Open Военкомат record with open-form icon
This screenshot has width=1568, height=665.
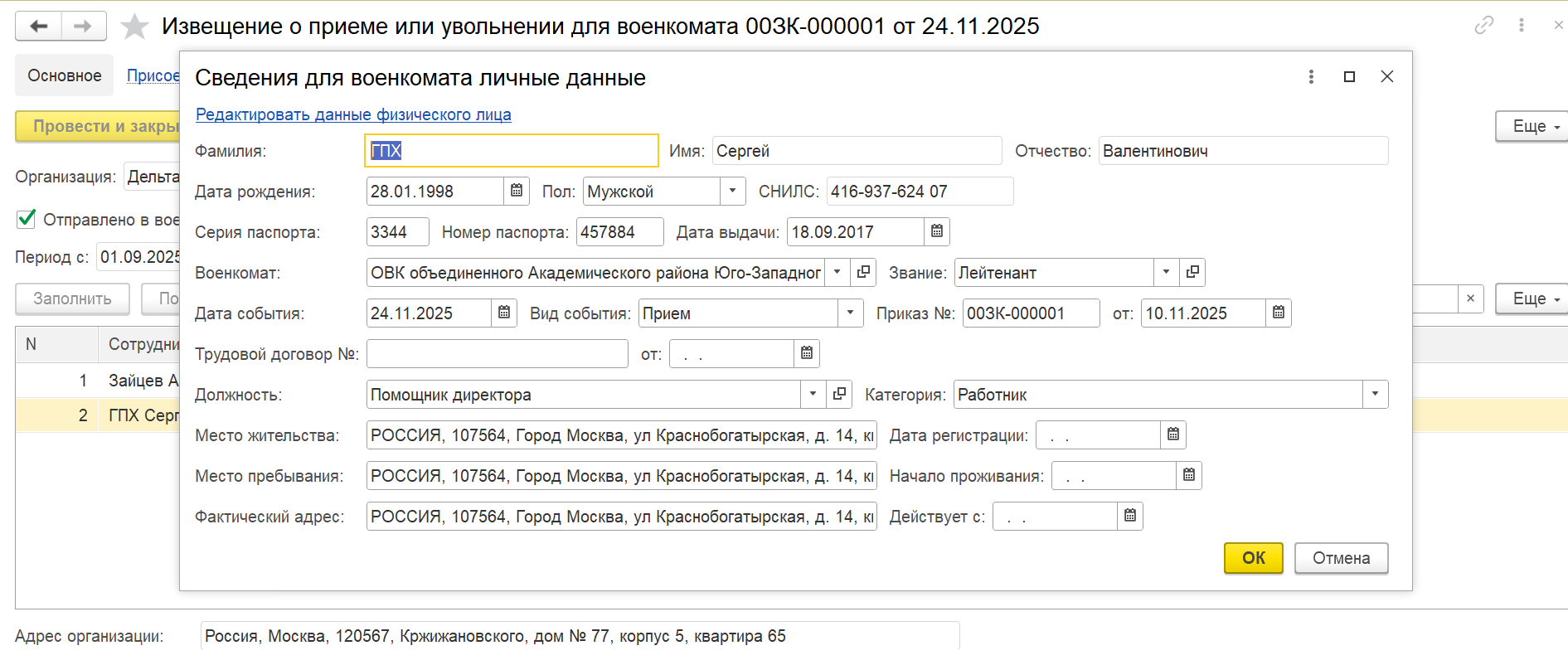pyautogui.click(x=863, y=272)
